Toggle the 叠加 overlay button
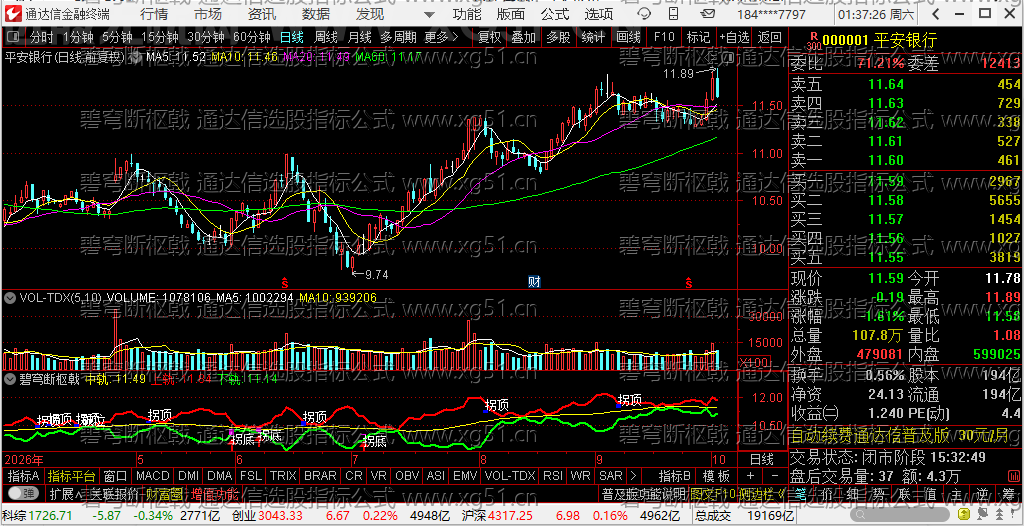The height and width of the screenshot is (526, 1024). (x=523, y=37)
